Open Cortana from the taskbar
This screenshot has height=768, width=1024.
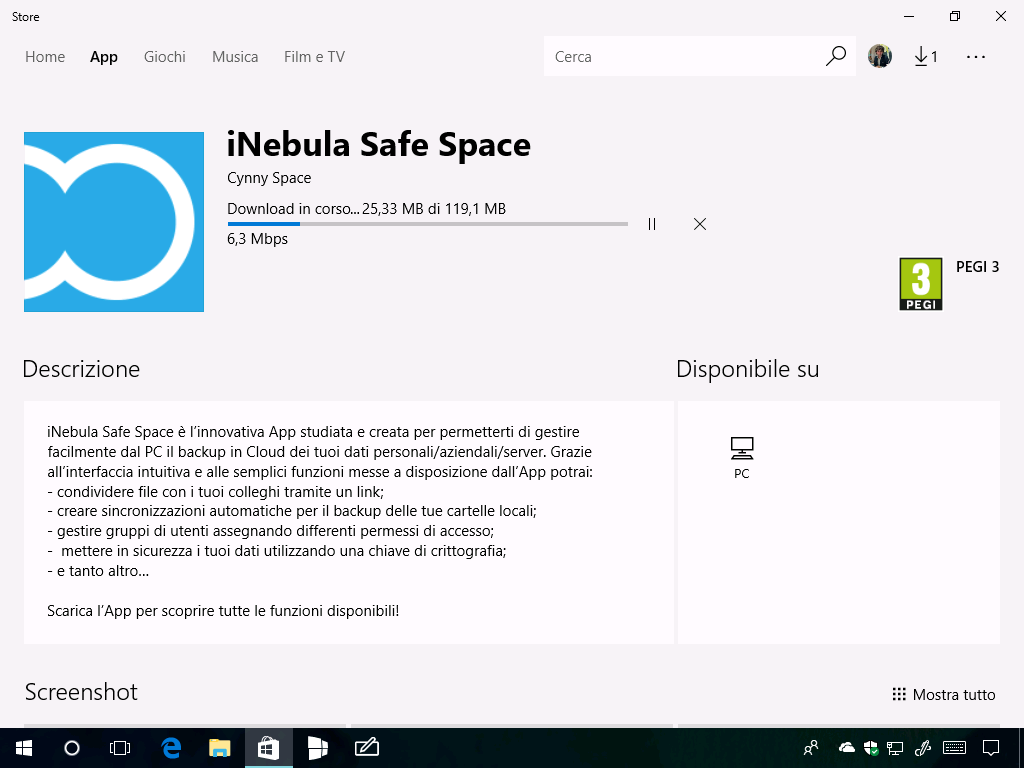tap(72, 748)
